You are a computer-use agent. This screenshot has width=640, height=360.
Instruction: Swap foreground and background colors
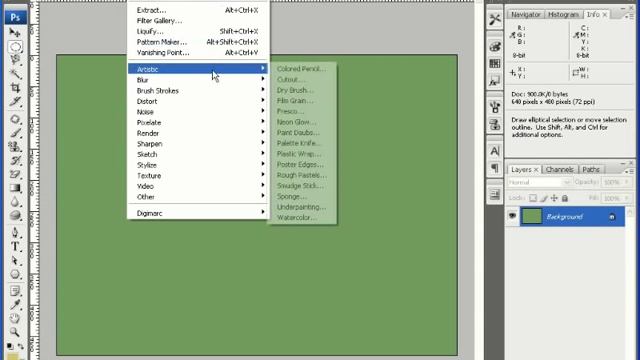click(21, 346)
